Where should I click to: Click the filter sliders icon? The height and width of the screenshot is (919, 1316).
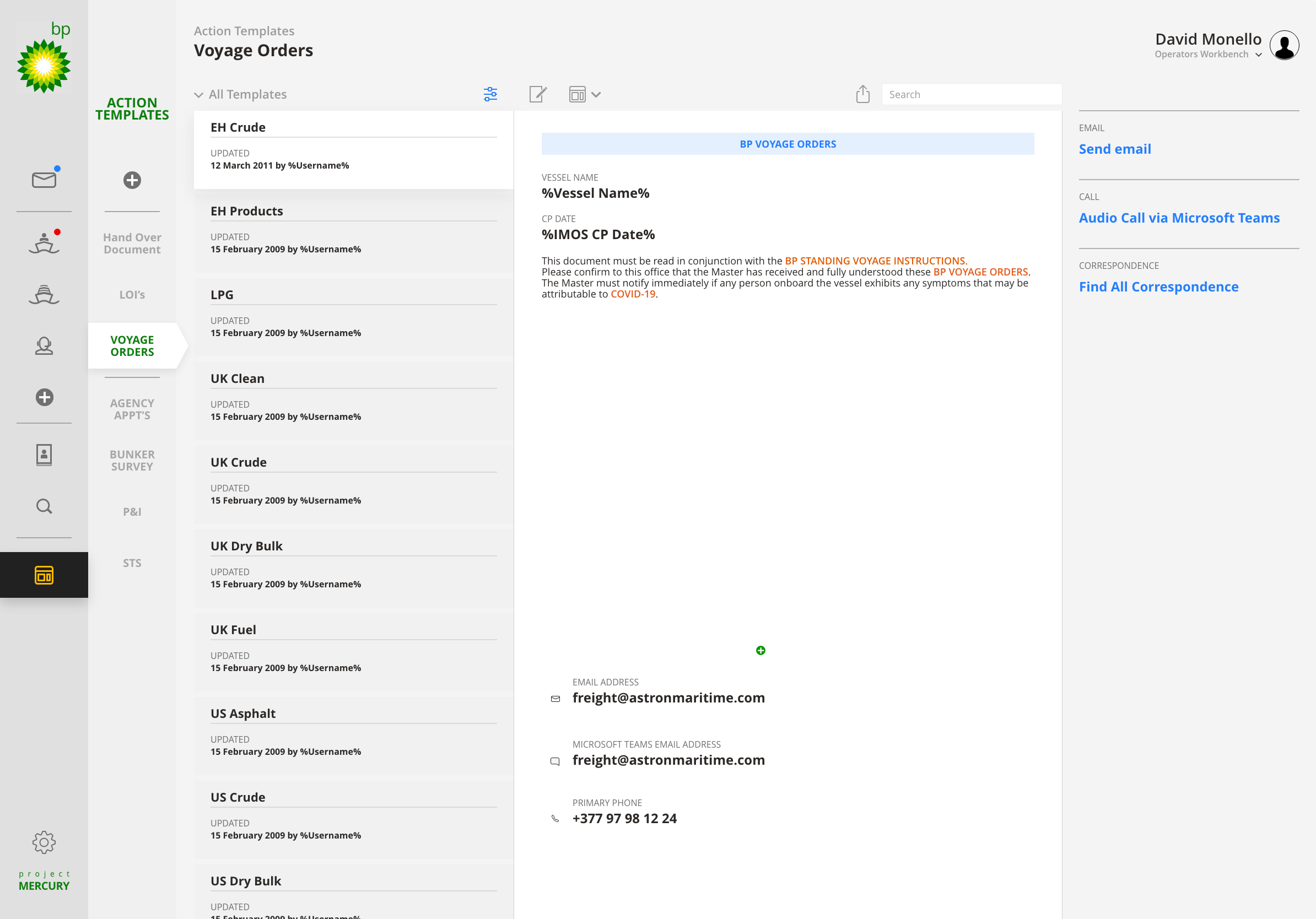(490, 95)
